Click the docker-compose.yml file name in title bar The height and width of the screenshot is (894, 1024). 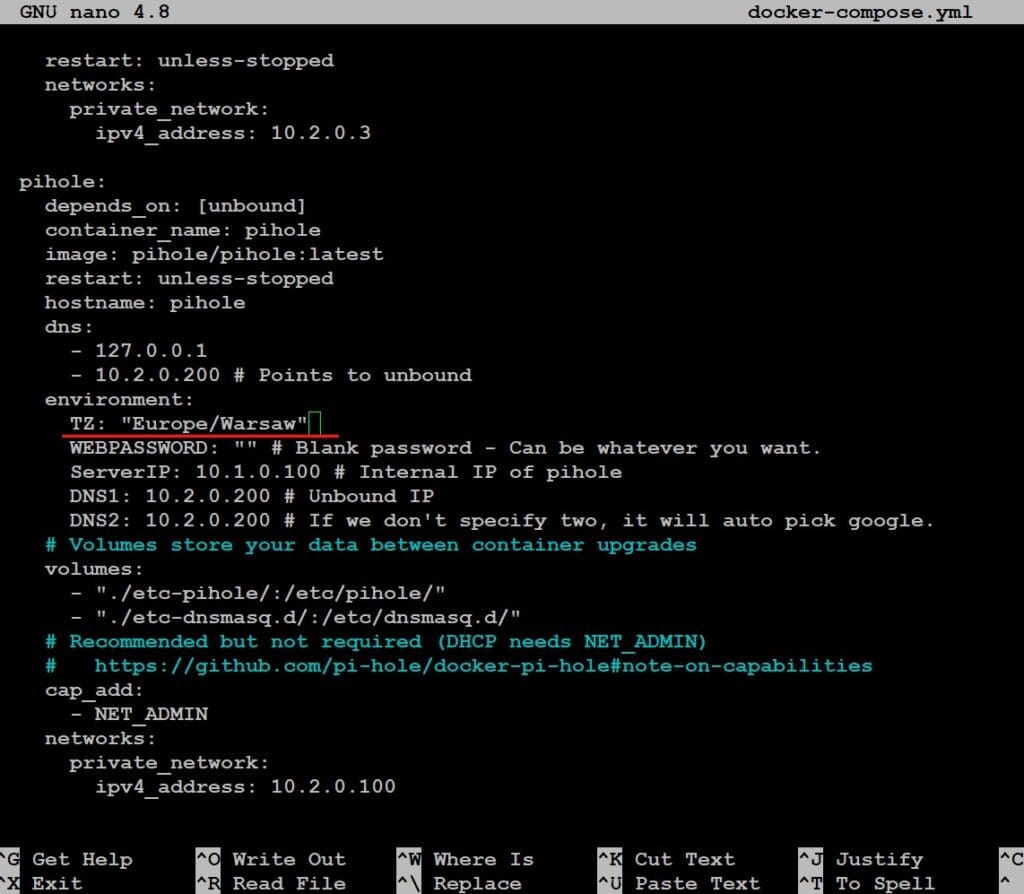pyautogui.click(x=860, y=12)
